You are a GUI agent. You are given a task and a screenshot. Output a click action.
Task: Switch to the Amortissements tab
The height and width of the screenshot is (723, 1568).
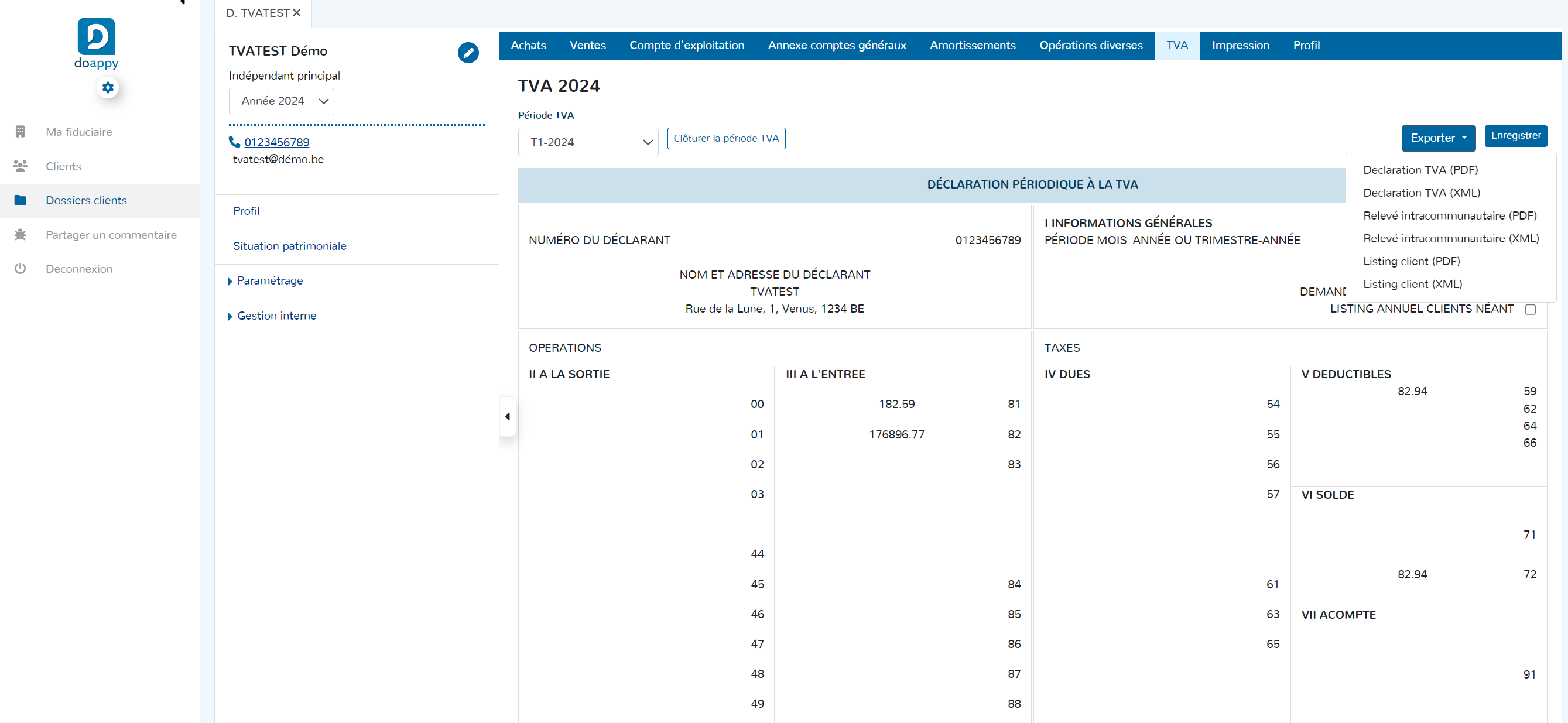click(972, 45)
